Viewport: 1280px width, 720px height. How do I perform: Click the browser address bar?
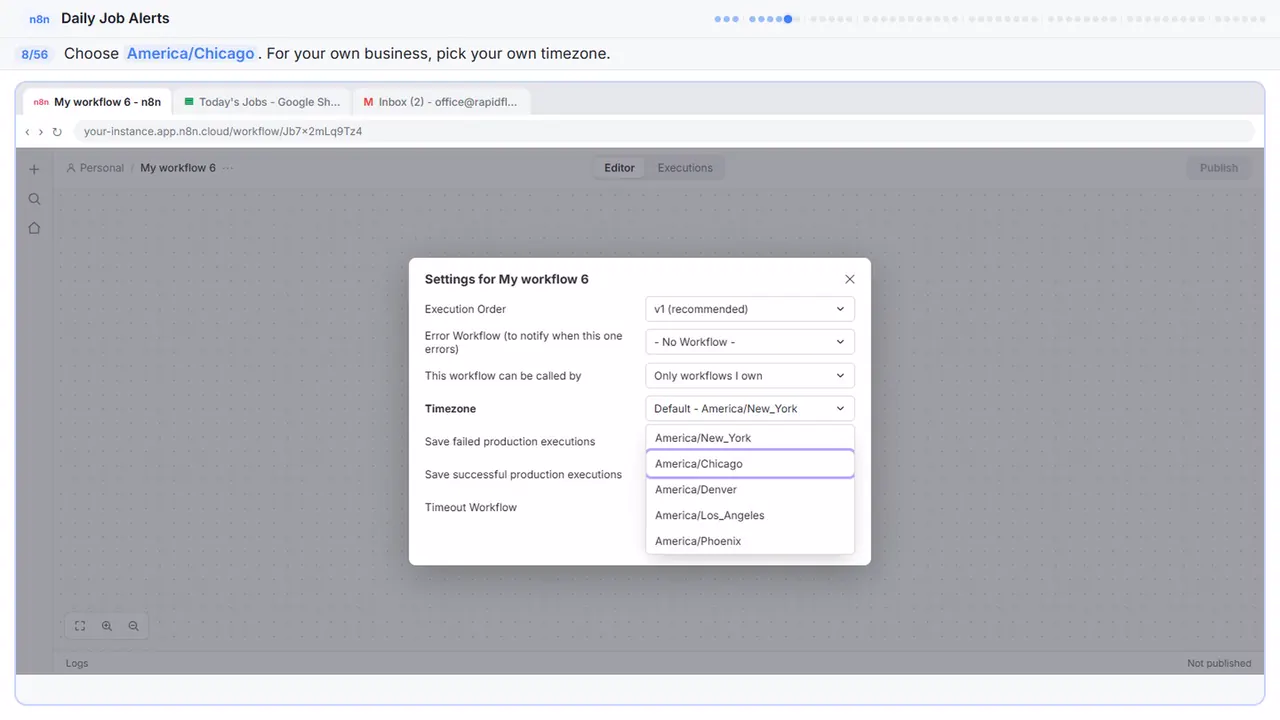tap(663, 131)
